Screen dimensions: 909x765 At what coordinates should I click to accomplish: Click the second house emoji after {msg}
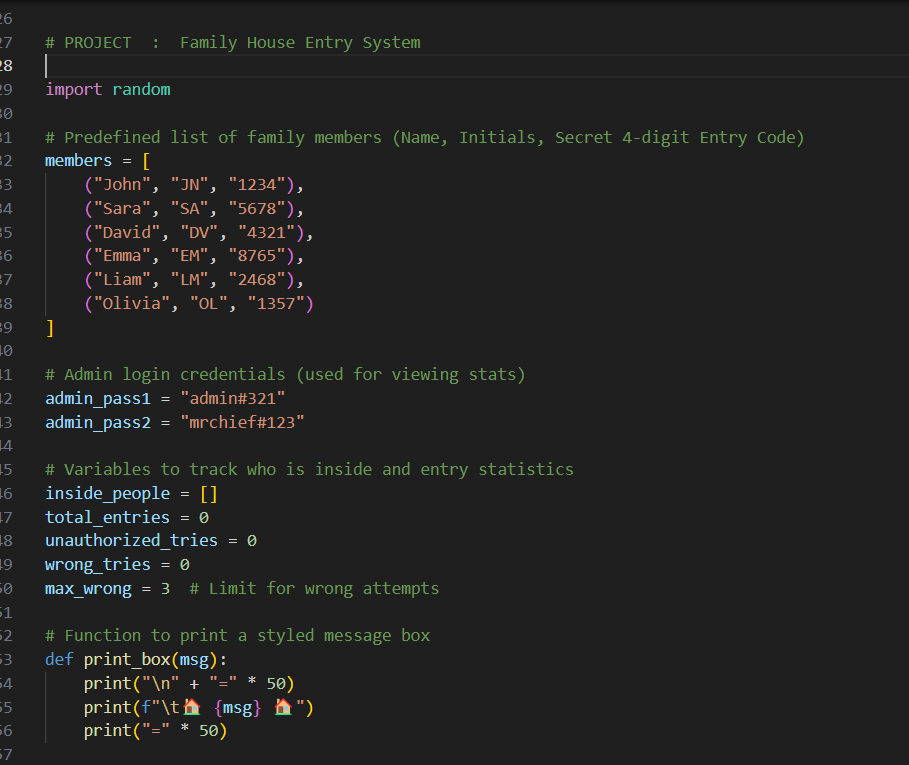point(283,707)
